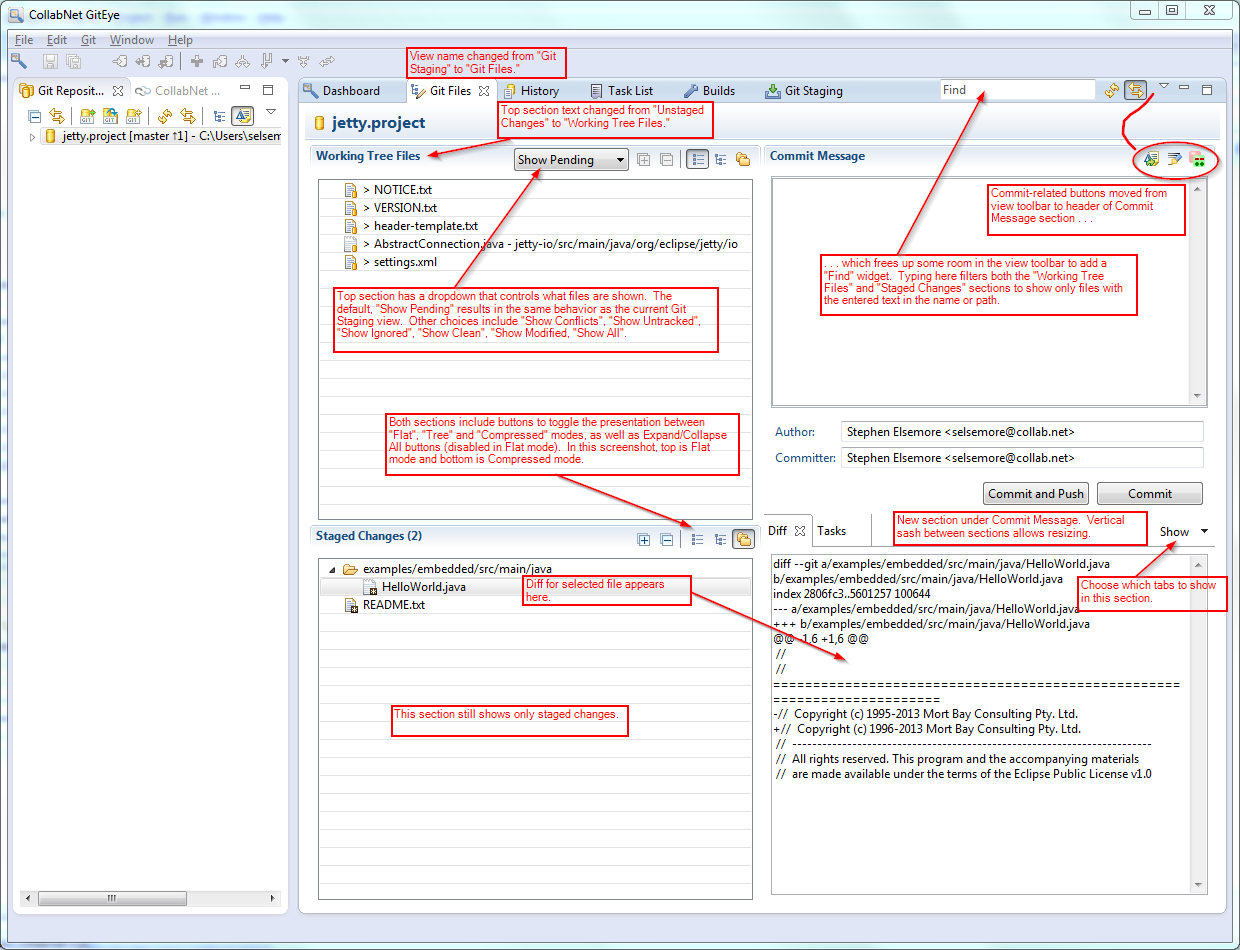Toggle Tree presentation for Working Tree Files

pos(720,159)
